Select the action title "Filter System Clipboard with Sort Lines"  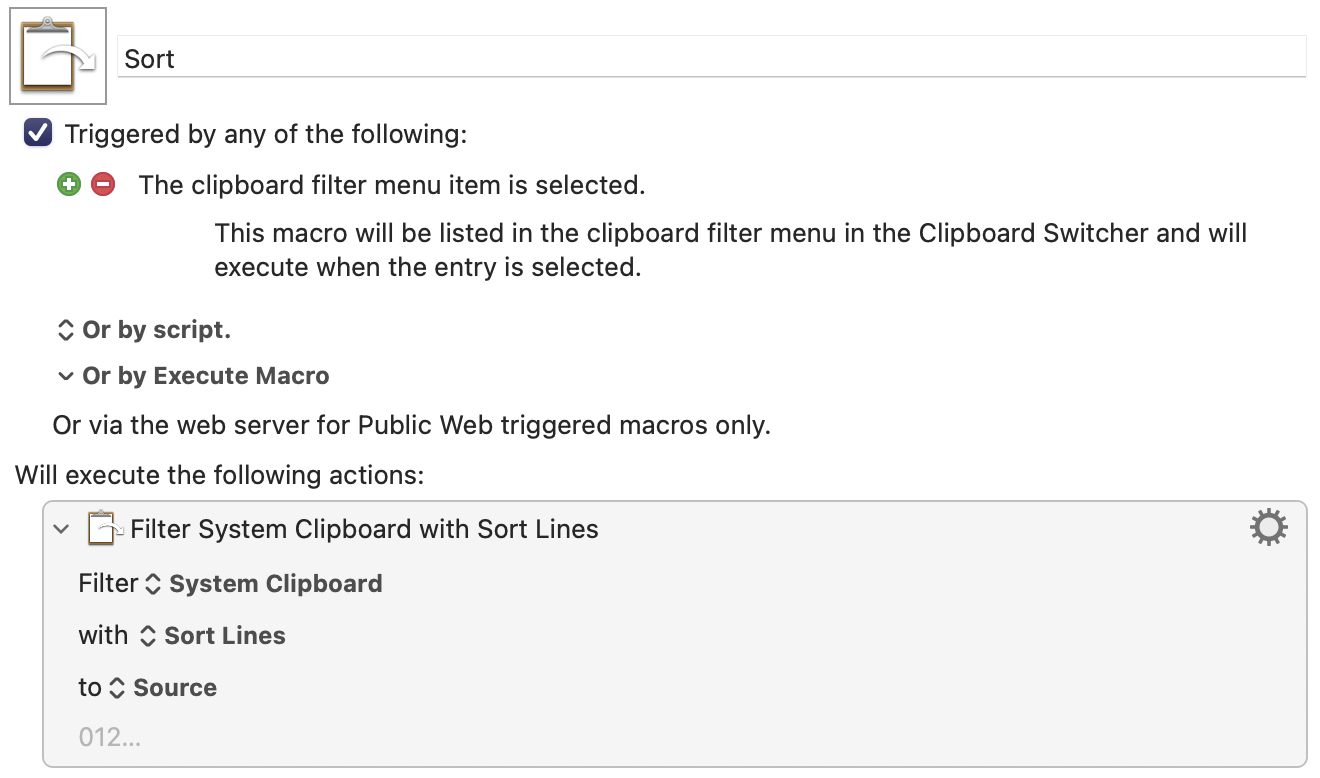click(x=365, y=529)
